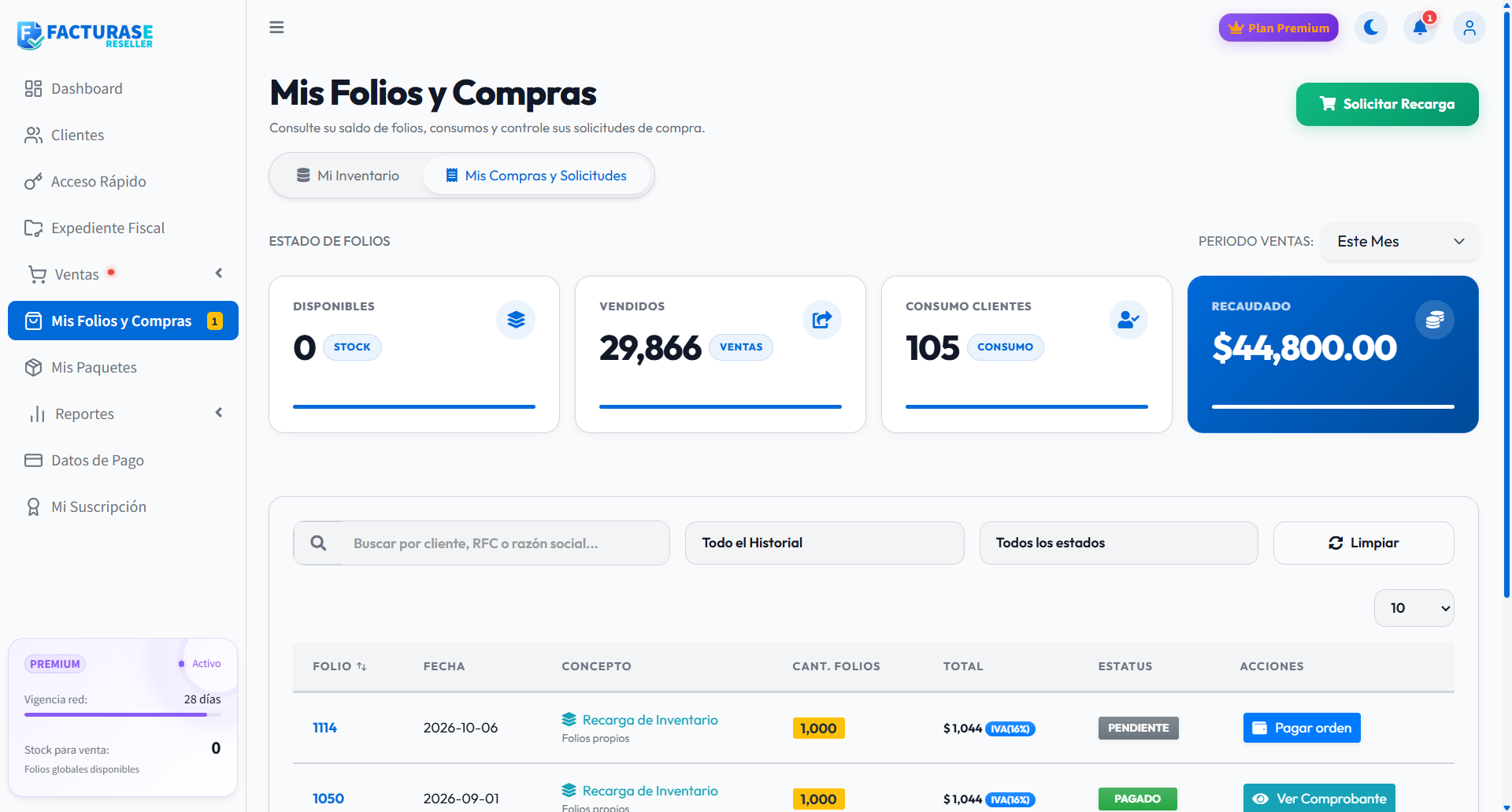Open folio 1114 link
The width and height of the screenshot is (1512, 812).
tap(324, 728)
